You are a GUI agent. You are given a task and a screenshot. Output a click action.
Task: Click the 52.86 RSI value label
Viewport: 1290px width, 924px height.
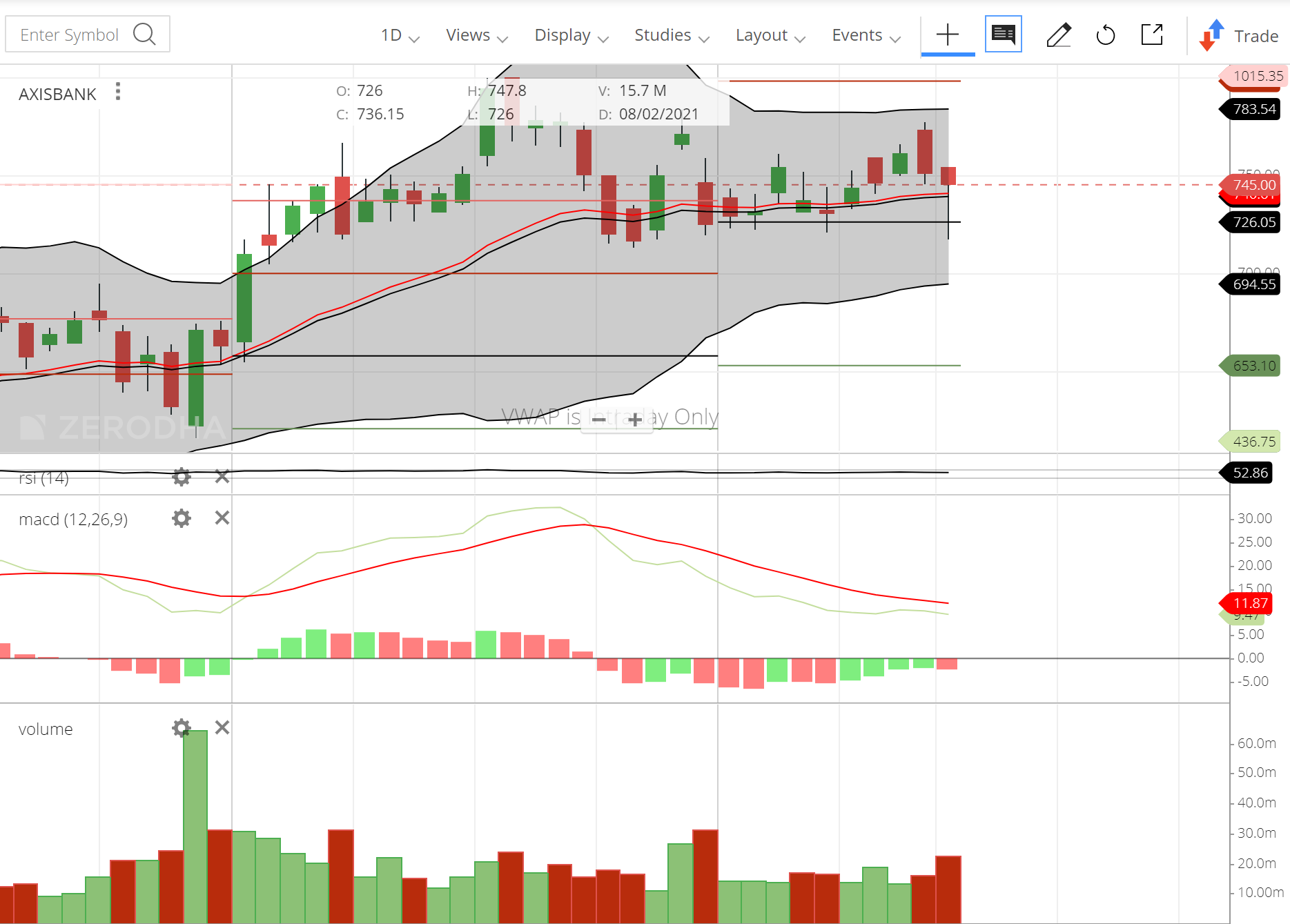pos(1247,473)
